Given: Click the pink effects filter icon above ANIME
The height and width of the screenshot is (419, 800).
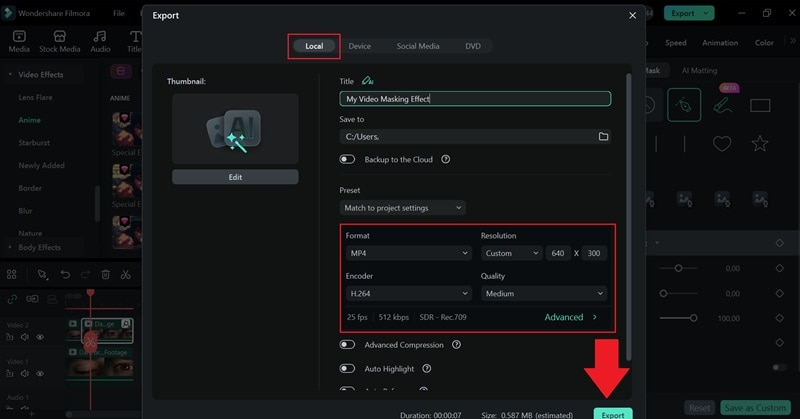Looking at the screenshot, I should click(x=121, y=71).
